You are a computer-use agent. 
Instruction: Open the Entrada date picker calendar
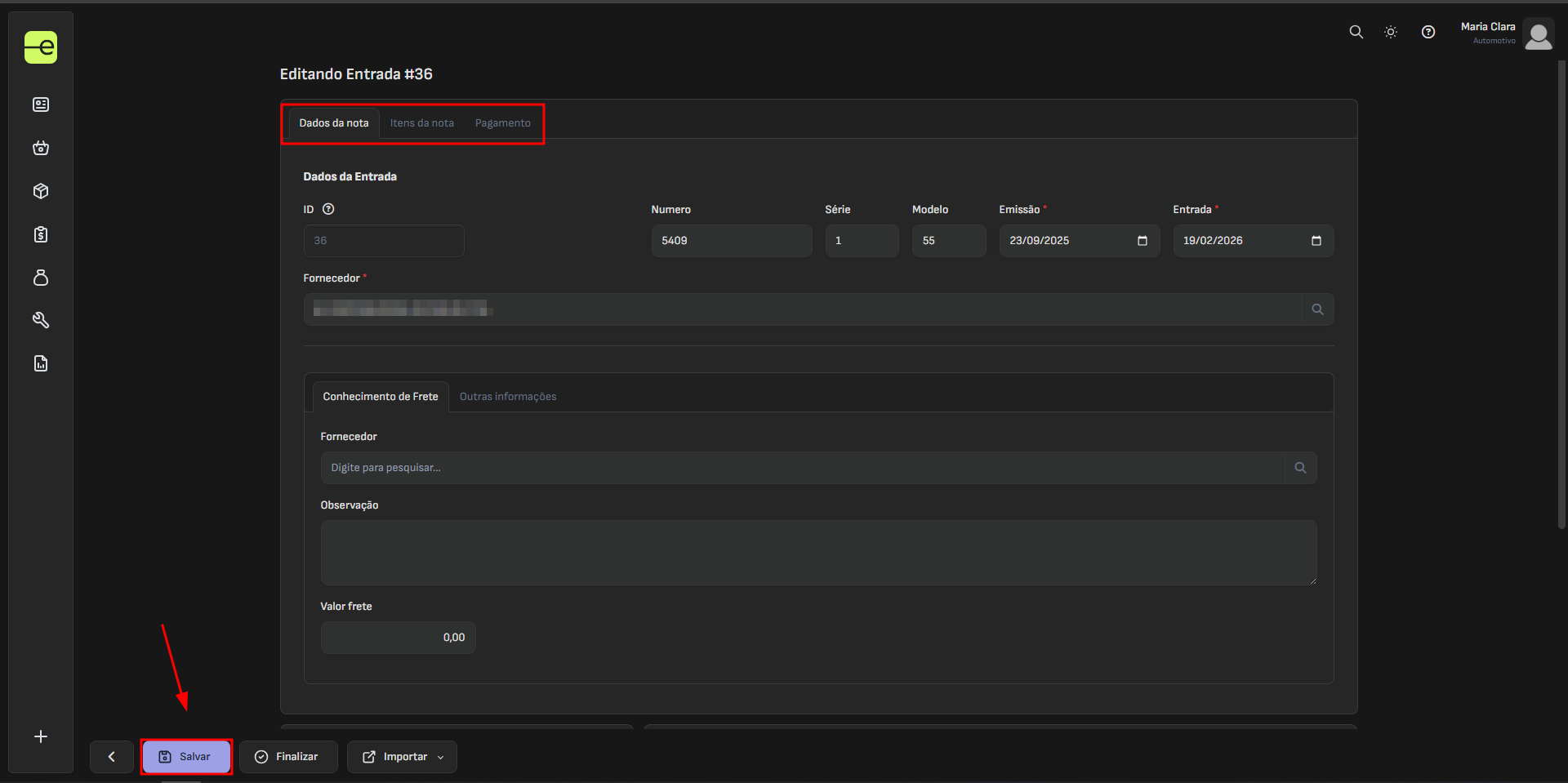tap(1316, 241)
